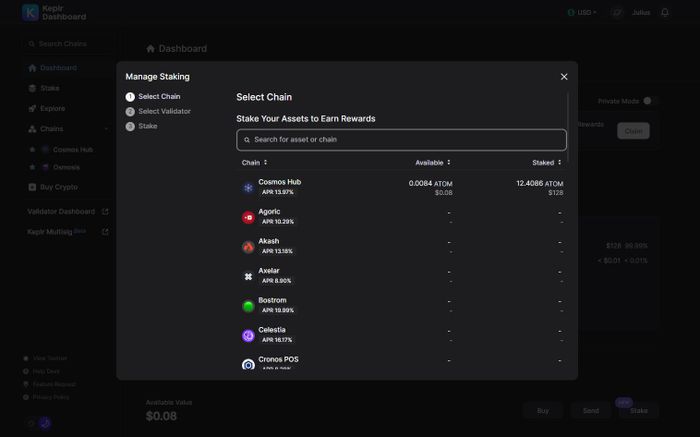Click the Buy button at bottom
This screenshot has width=700, height=437.
click(543, 411)
